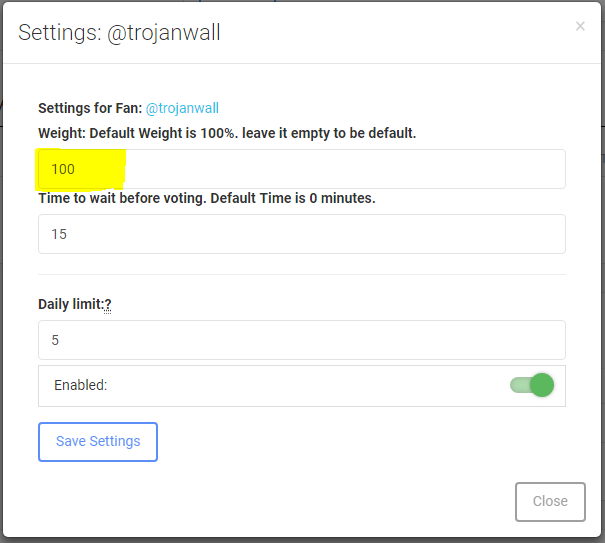Select the 'Settings: @trojanwall' dialog title
This screenshot has height=543, width=605.
[119, 32]
